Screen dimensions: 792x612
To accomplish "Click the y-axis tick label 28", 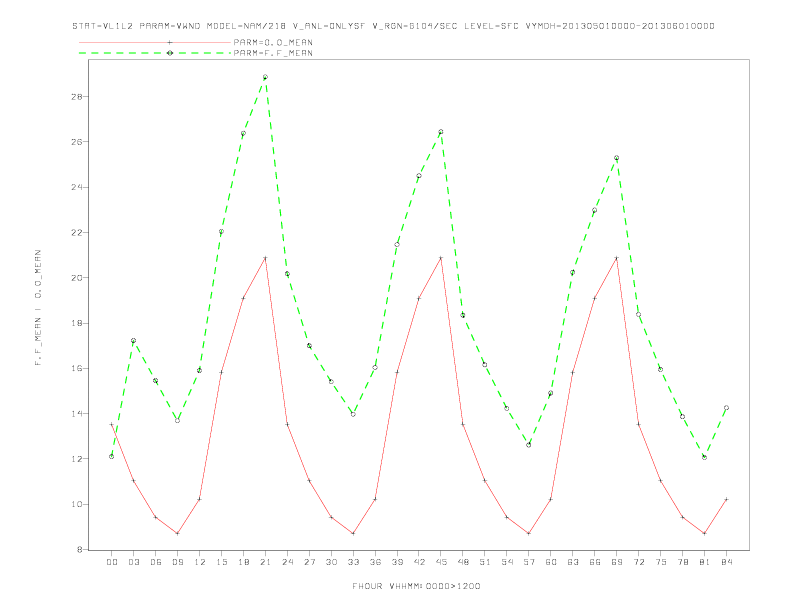I will pos(77,96).
